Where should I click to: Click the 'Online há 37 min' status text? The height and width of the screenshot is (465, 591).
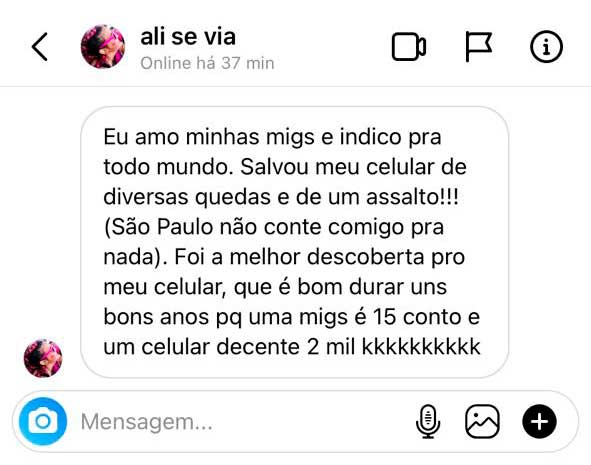pyautogui.click(x=207, y=63)
